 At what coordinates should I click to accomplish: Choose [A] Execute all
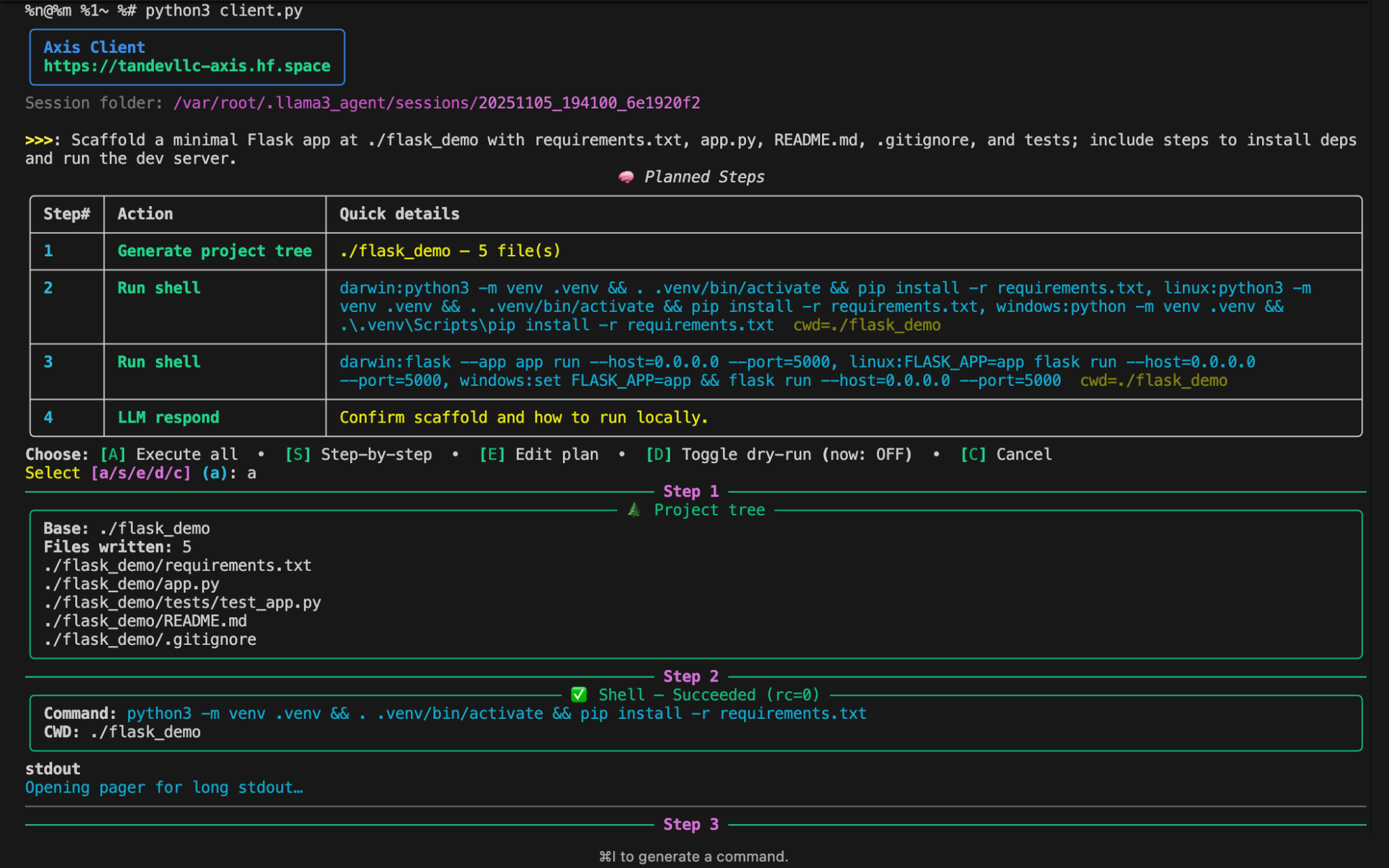[x=113, y=454]
